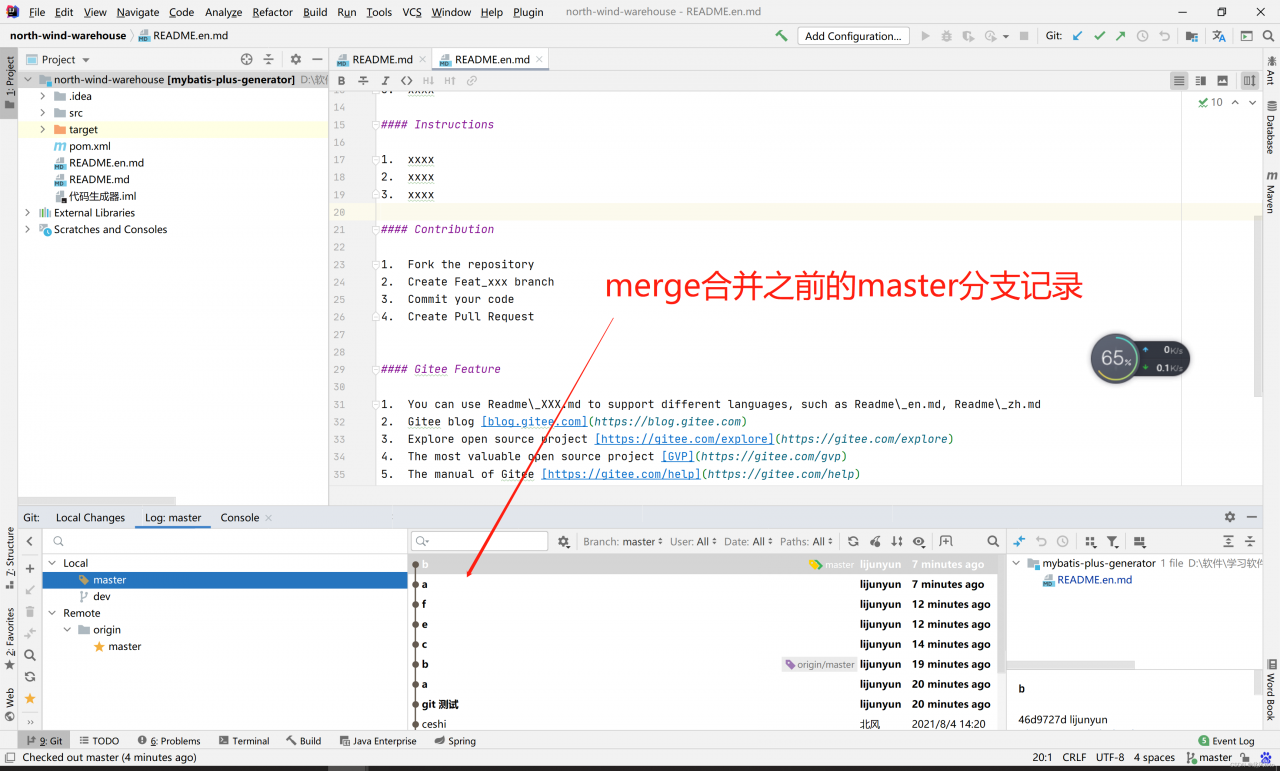
Task: Click Fetch refresh icon in branches sidebar
Action: pos(30,677)
